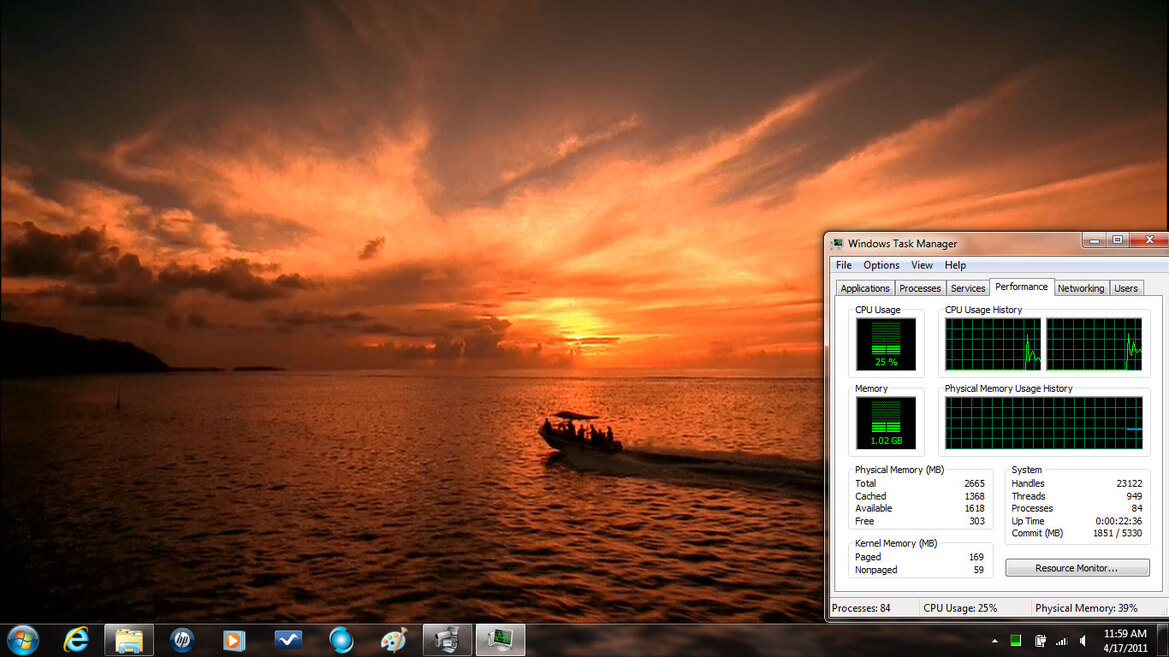Click the Show Desktop button at taskbar end
Image resolution: width=1169 pixels, height=657 pixels.
click(x=1163, y=640)
